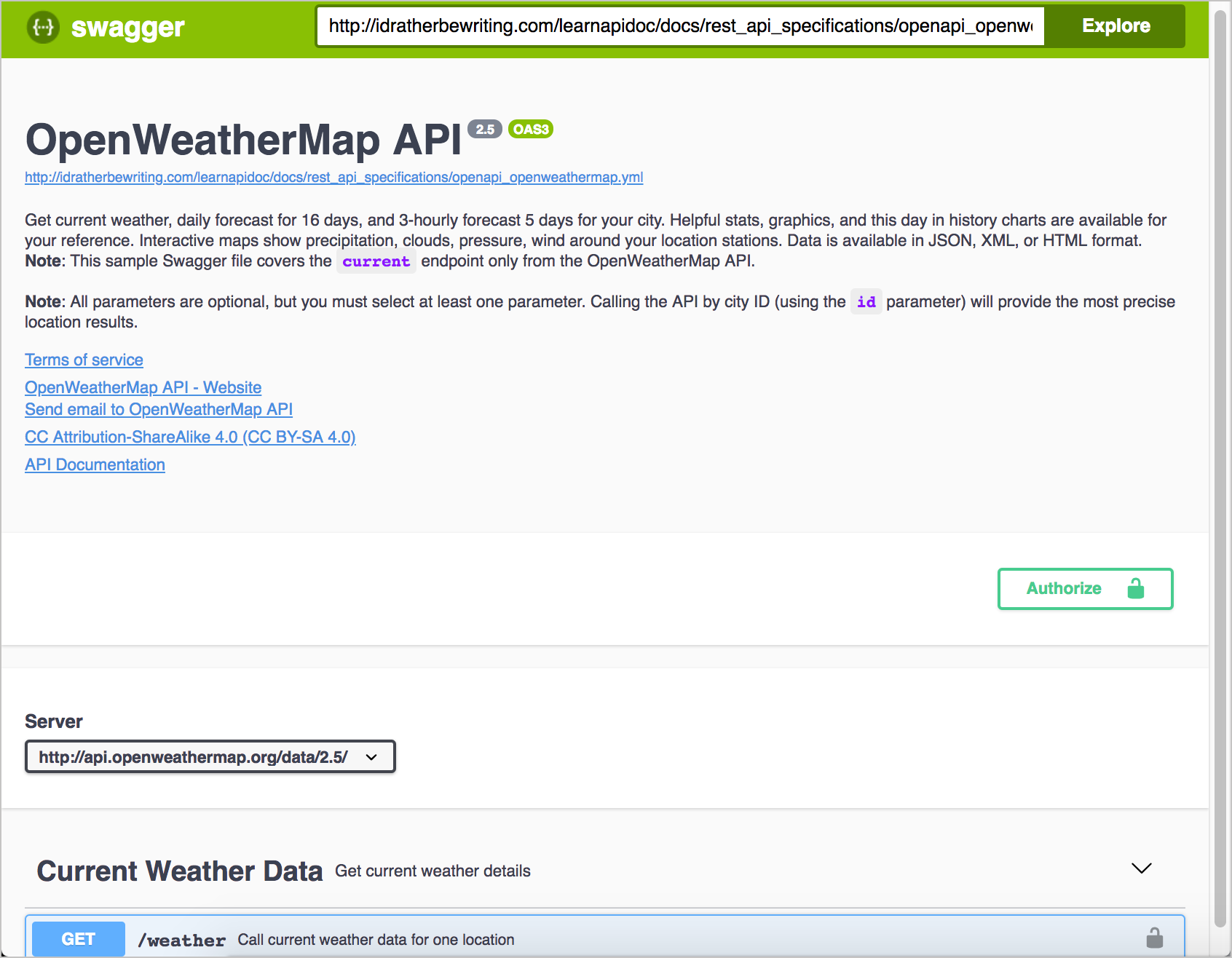This screenshot has height=958, width=1232.
Task: Click the GET method badge for /weather
Action: [x=79, y=939]
